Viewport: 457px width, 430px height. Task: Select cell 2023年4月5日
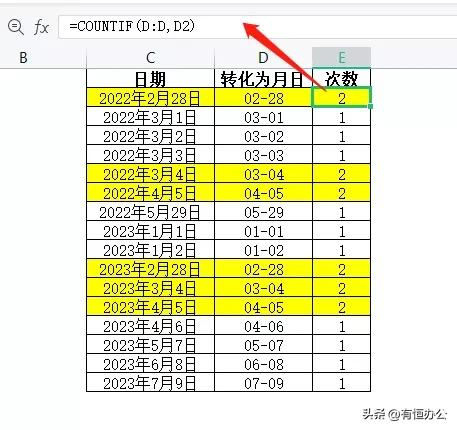pos(150,306)
